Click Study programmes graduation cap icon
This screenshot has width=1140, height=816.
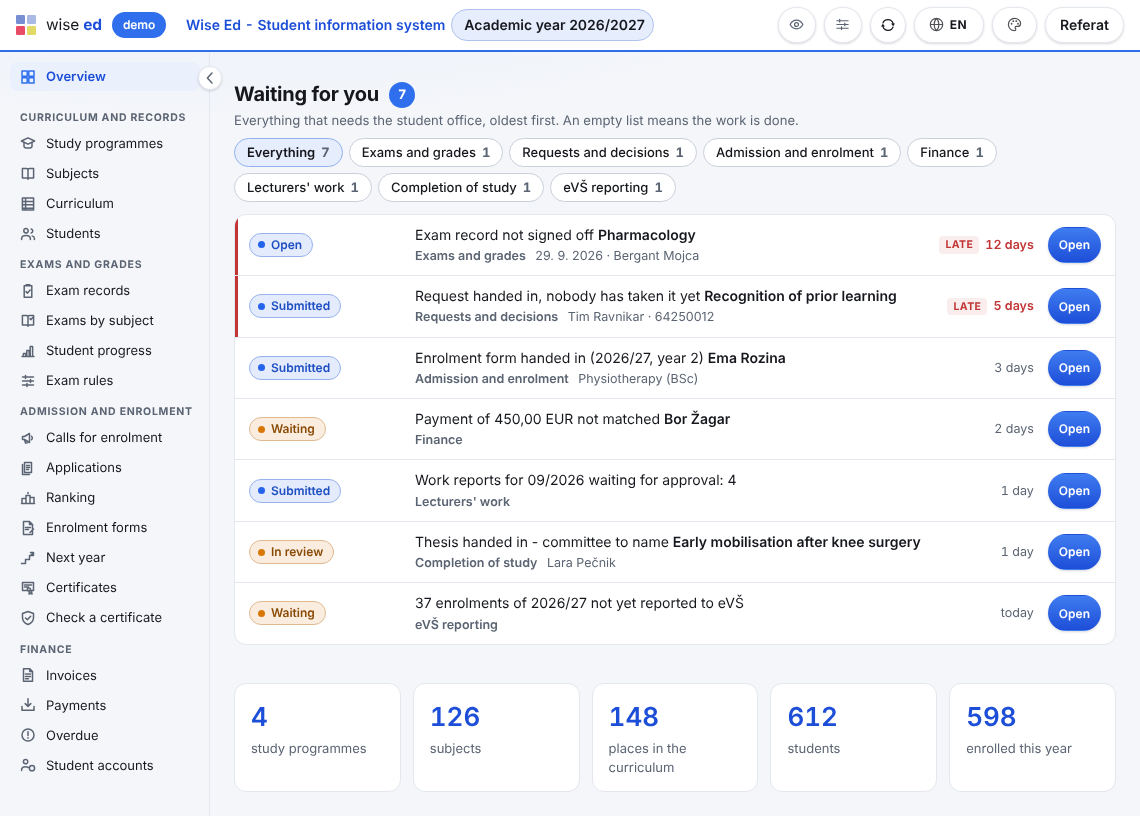coord(28,143)
